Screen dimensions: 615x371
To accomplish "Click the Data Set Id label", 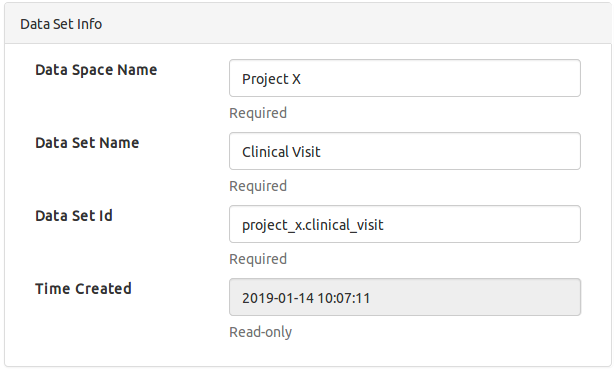I will point(74,216).
